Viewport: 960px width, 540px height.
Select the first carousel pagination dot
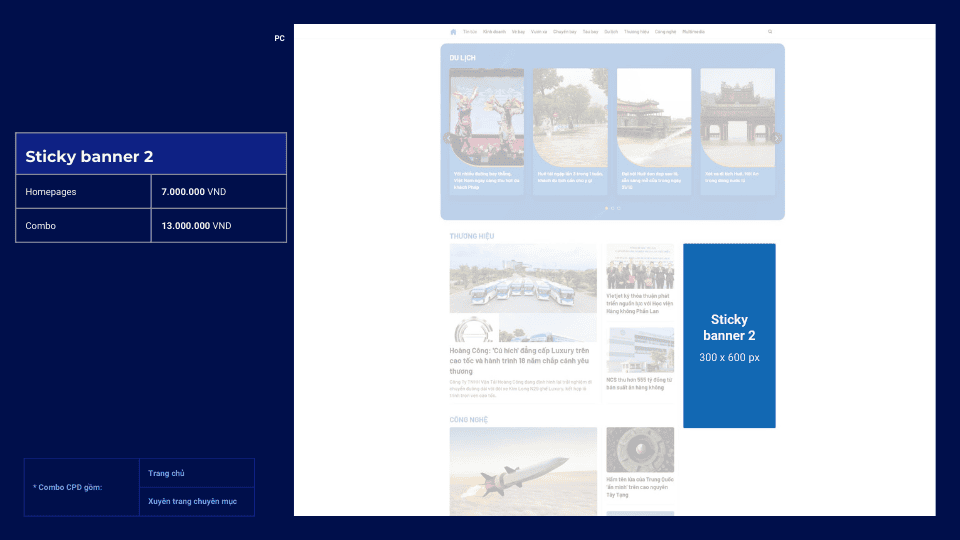pyautogui.click(x=606, y=208)
